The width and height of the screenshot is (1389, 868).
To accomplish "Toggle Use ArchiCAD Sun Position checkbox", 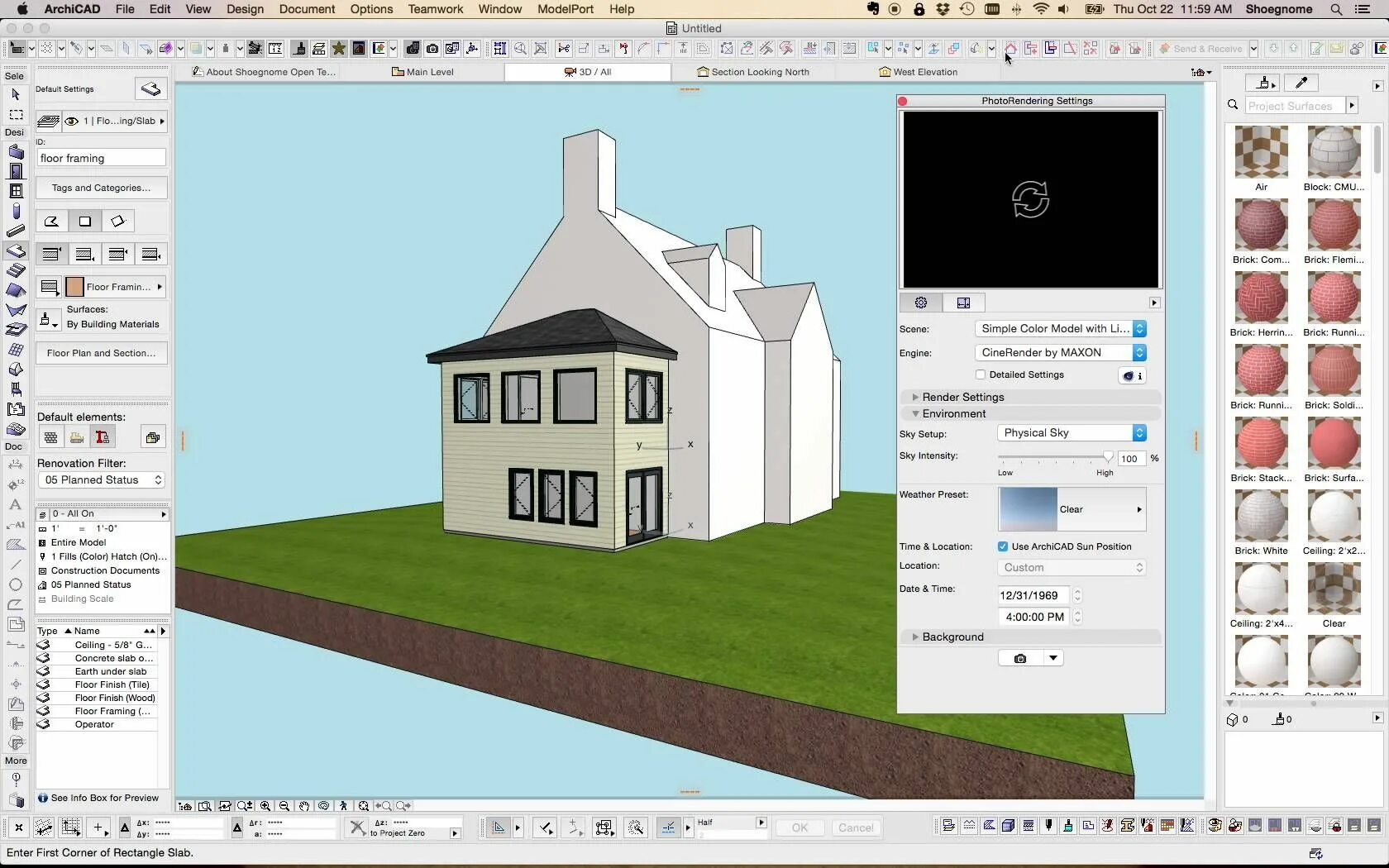I will (1003, 546).
